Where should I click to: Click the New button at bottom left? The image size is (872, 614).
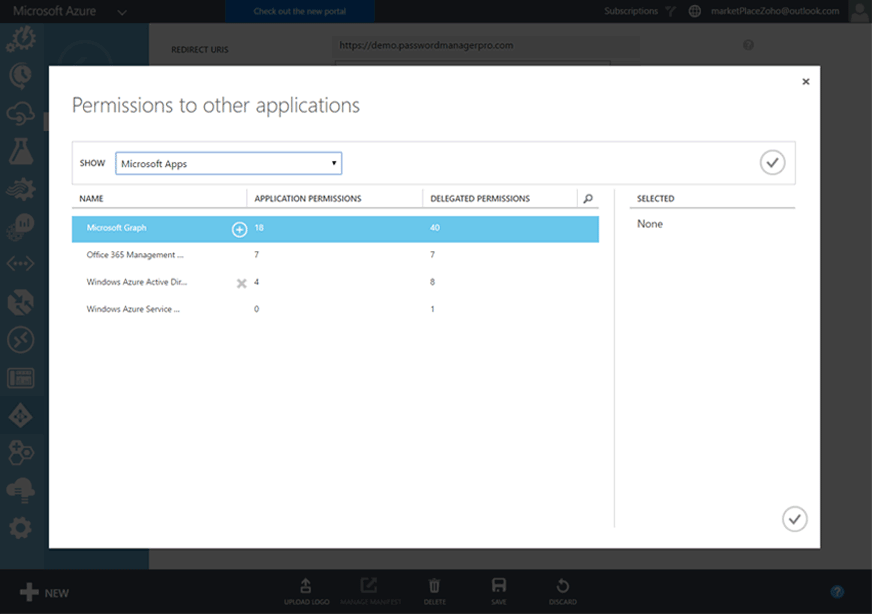point(45,592)
